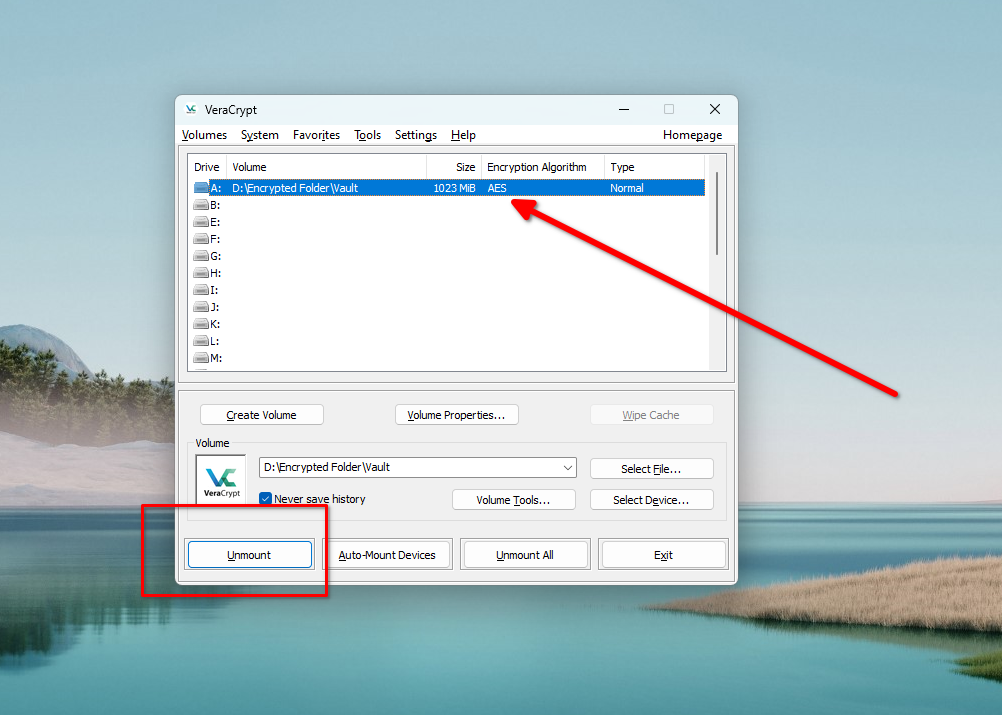Select the L: drive icon
The image size is (1002, 715).
pos(201,341)
